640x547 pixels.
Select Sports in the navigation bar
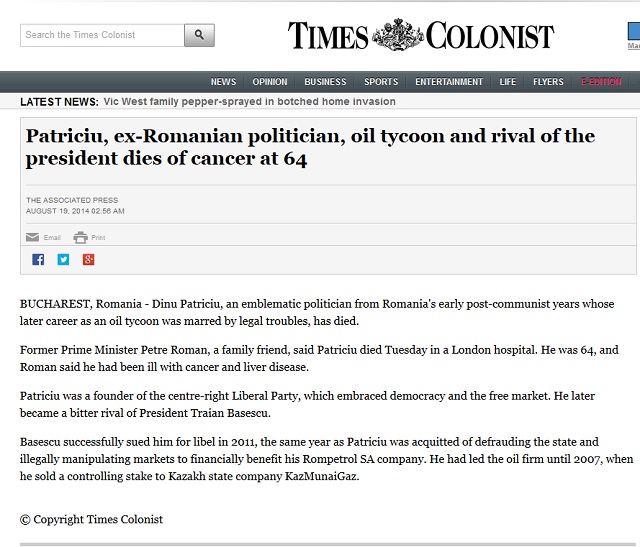click(x=381, y=82)
